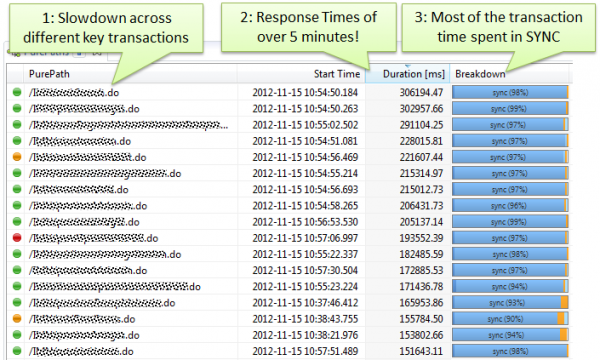Click green status icon of 165953.86 ms row
Screen dimensions: 600x360
(17, 302)
